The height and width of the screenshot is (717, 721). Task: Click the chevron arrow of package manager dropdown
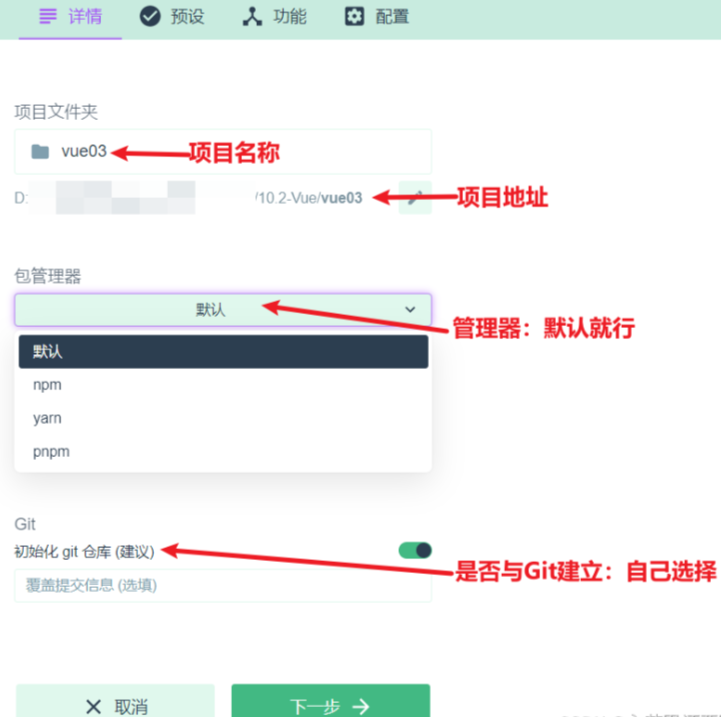410,310
